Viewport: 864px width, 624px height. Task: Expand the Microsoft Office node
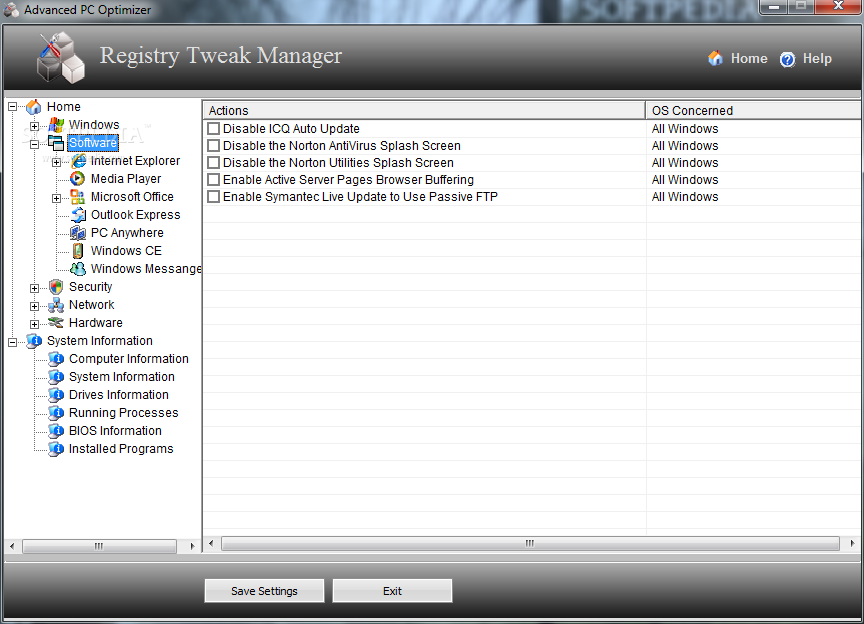coord(56,198)
